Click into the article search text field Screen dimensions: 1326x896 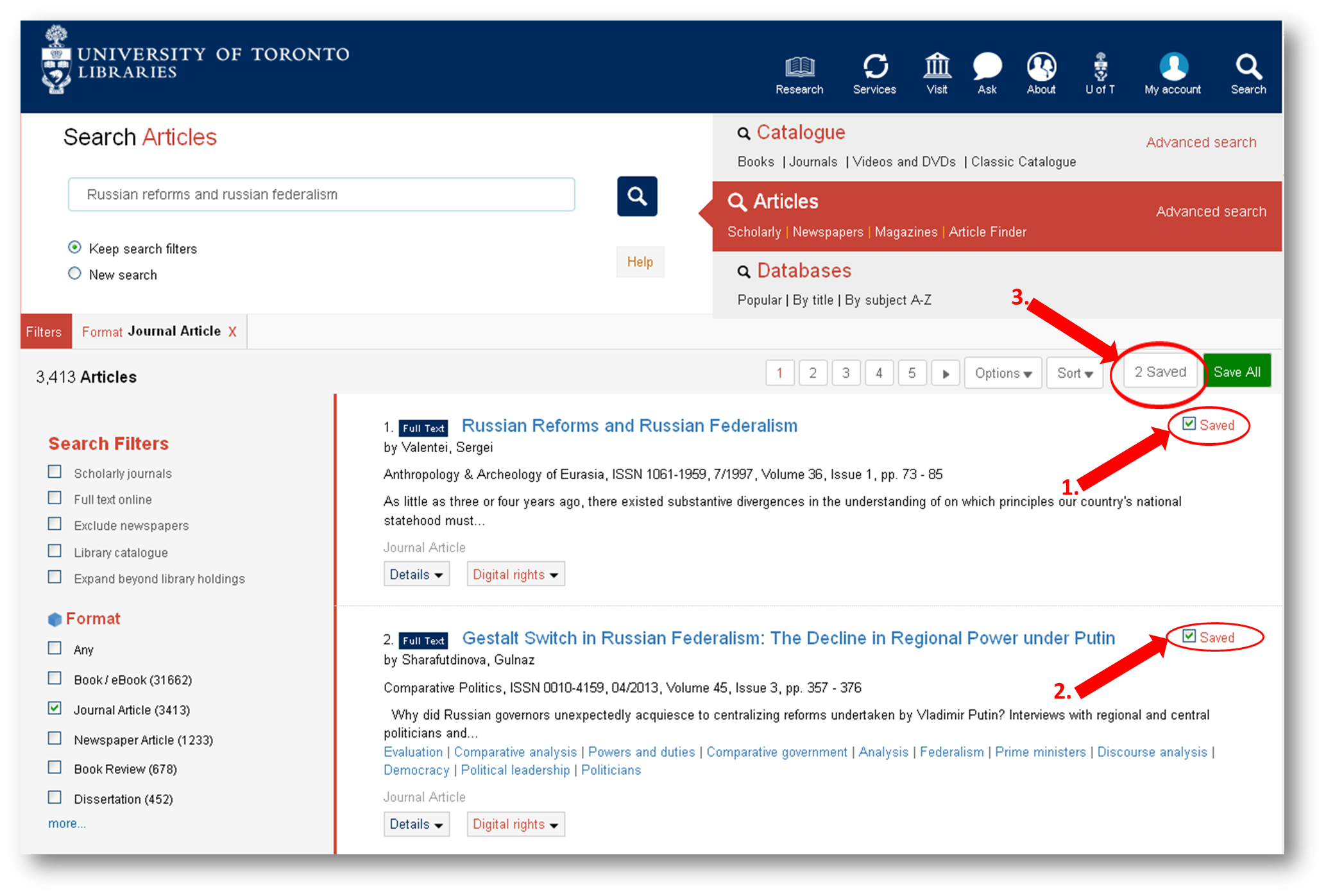pos(321,195)
